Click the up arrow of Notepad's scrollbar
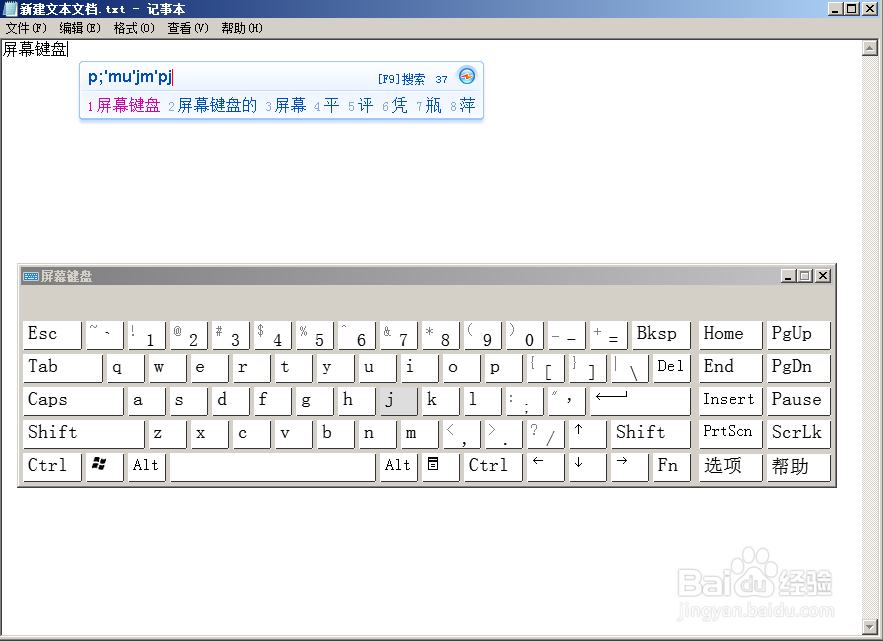883x641 pixels. [871, 46]
